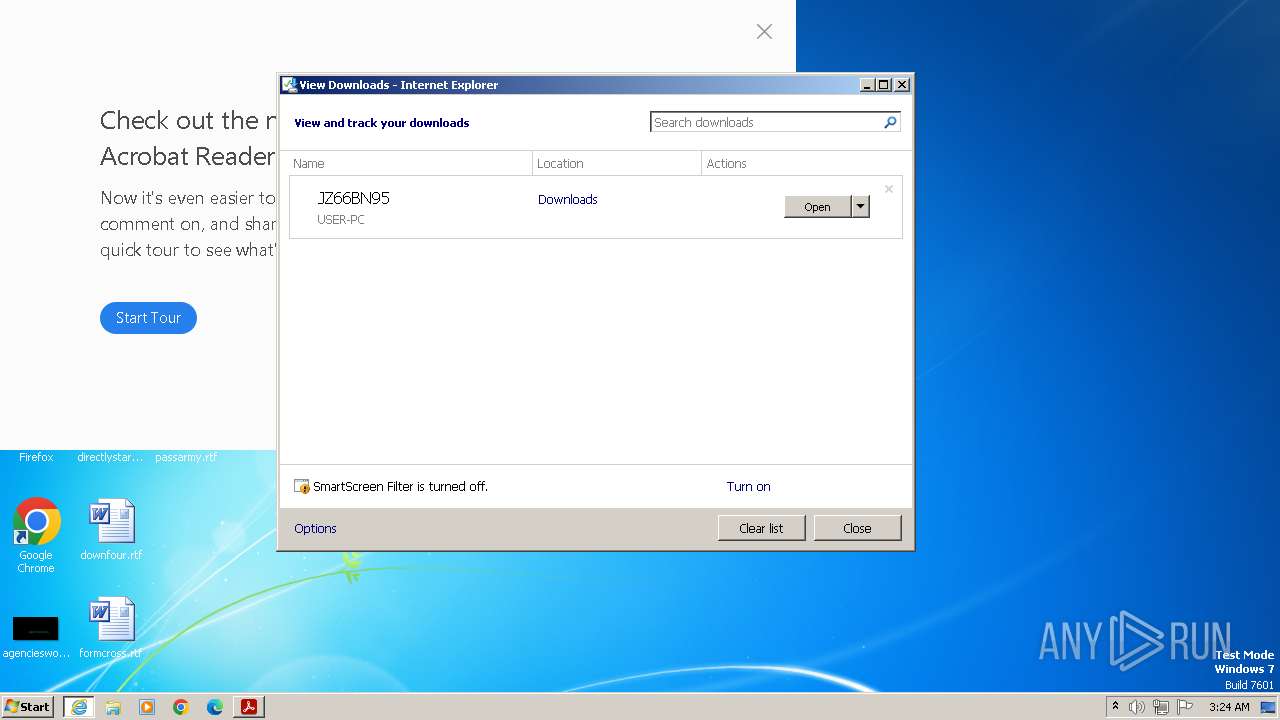Click the search magnifier icon in downloads

pos(890,122)
